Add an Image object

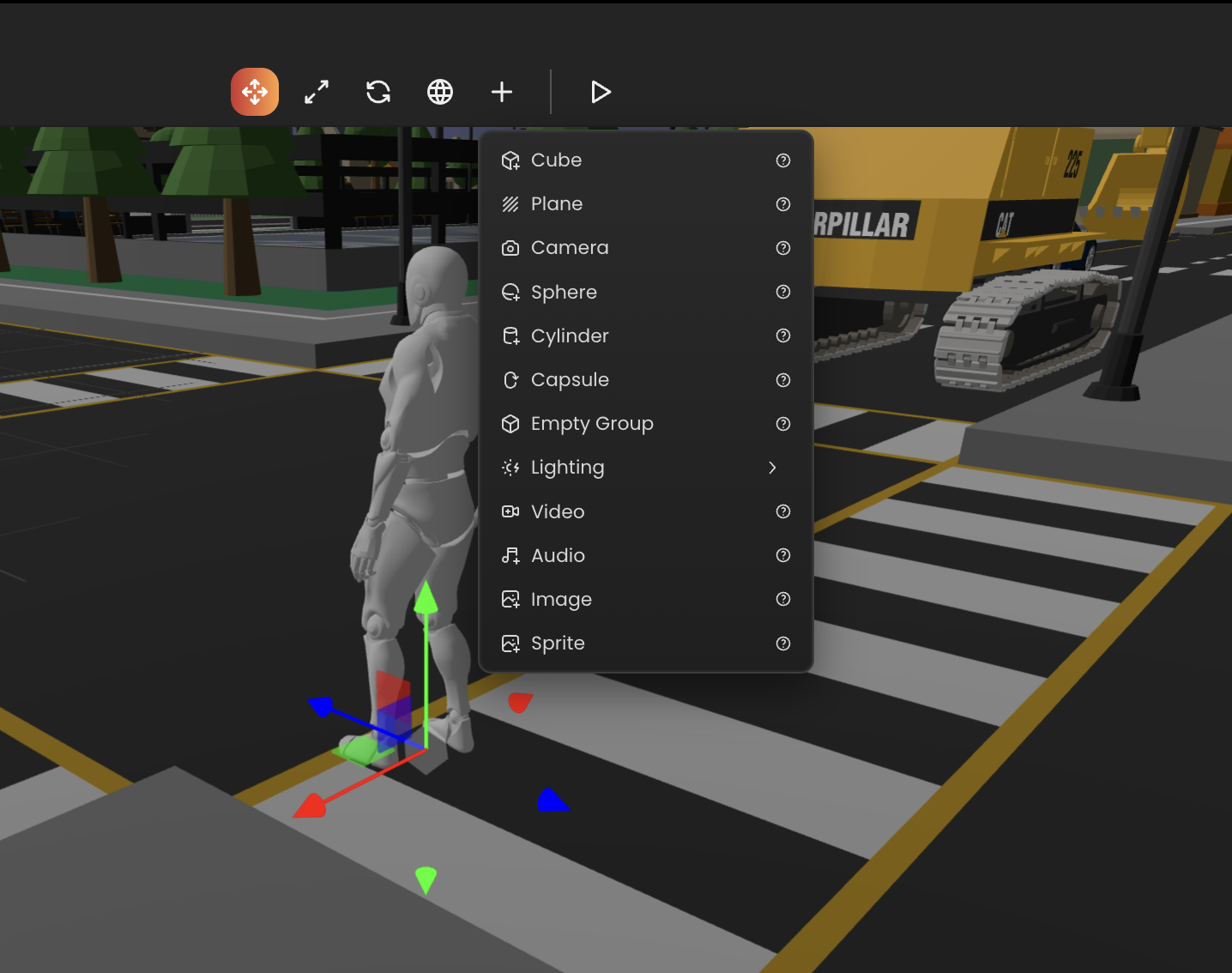pos(645,599)
